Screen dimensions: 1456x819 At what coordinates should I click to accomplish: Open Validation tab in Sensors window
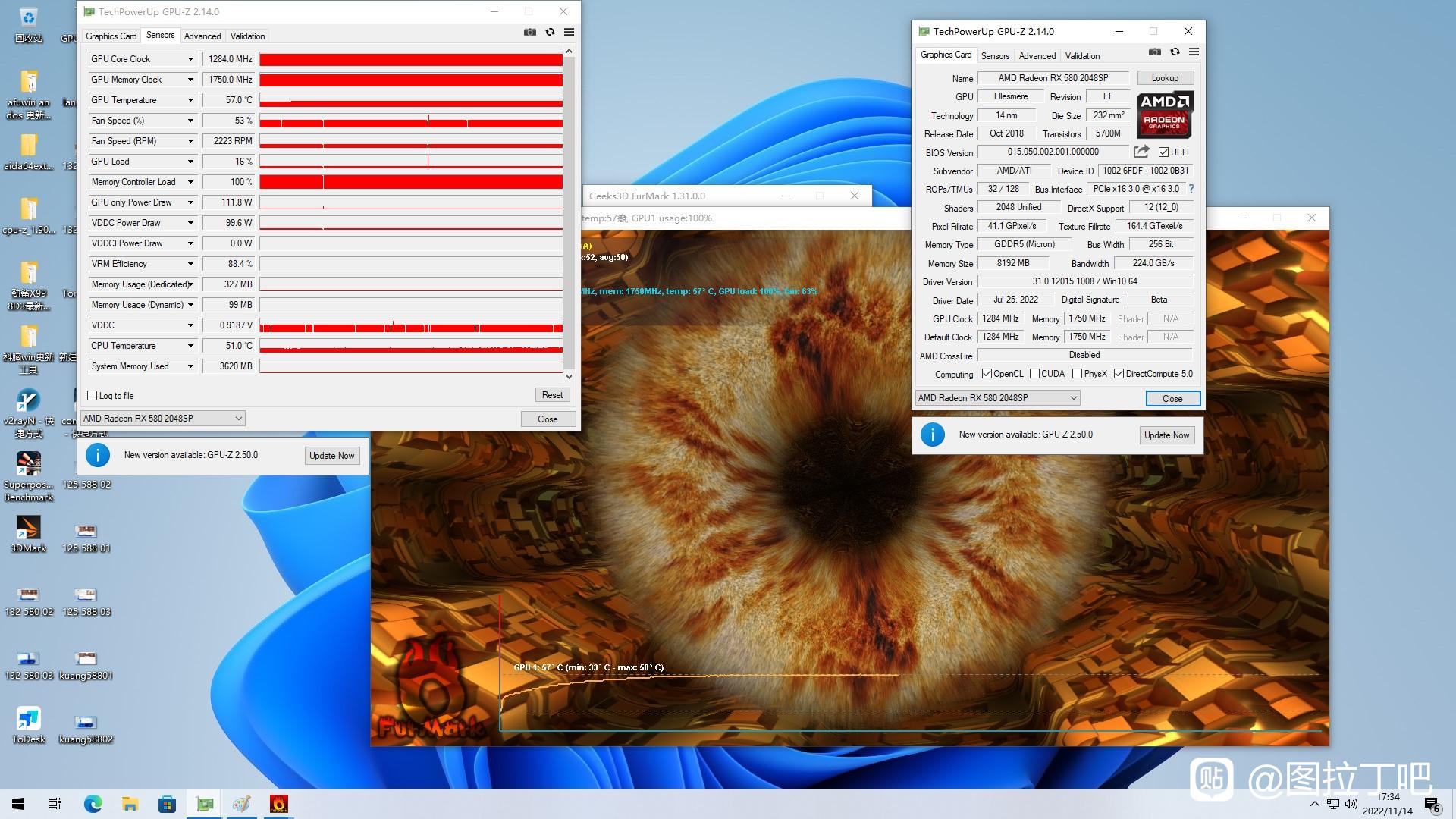pyautogui.click(x=248, y=36)
